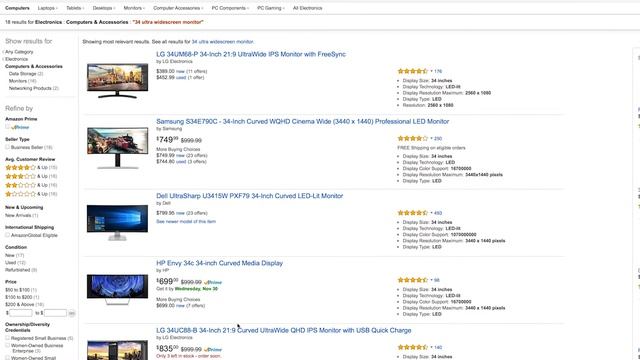Click the Prime badge next to LG 34UC88-B price

pyautogui.click(x=213, y=349)
